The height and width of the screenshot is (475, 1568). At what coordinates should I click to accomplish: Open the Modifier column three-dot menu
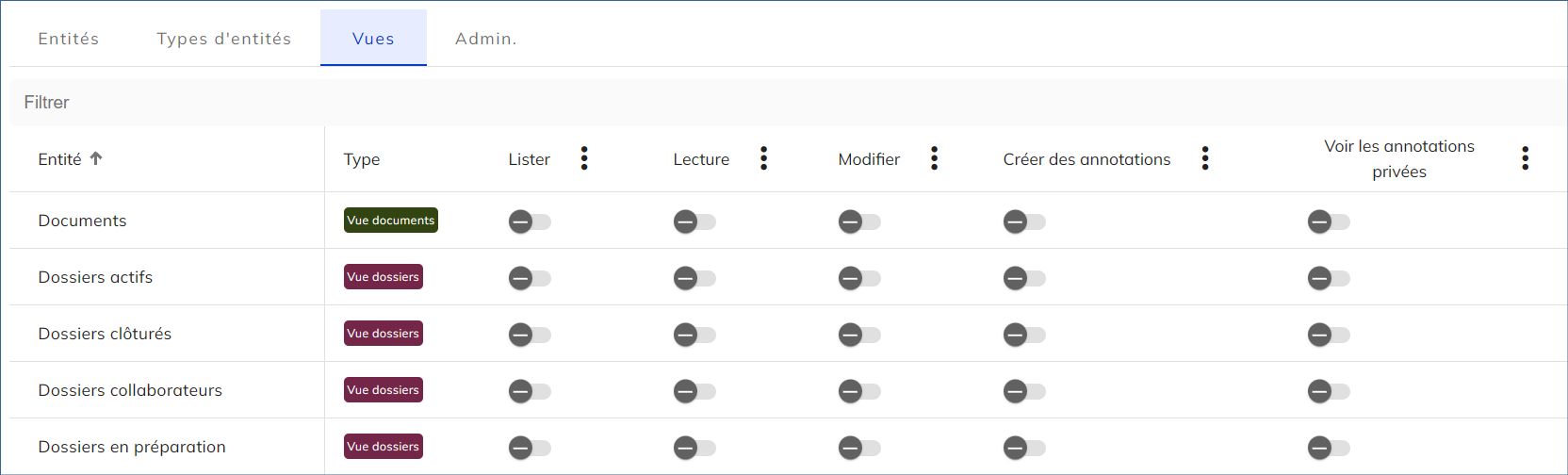pyautogui.click(x=934, y=158)
